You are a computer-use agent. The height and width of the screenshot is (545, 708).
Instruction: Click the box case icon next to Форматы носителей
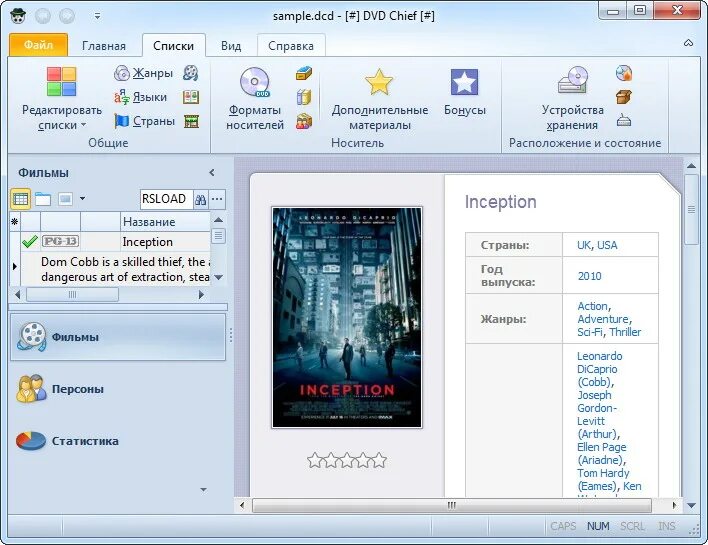(304, 73)
